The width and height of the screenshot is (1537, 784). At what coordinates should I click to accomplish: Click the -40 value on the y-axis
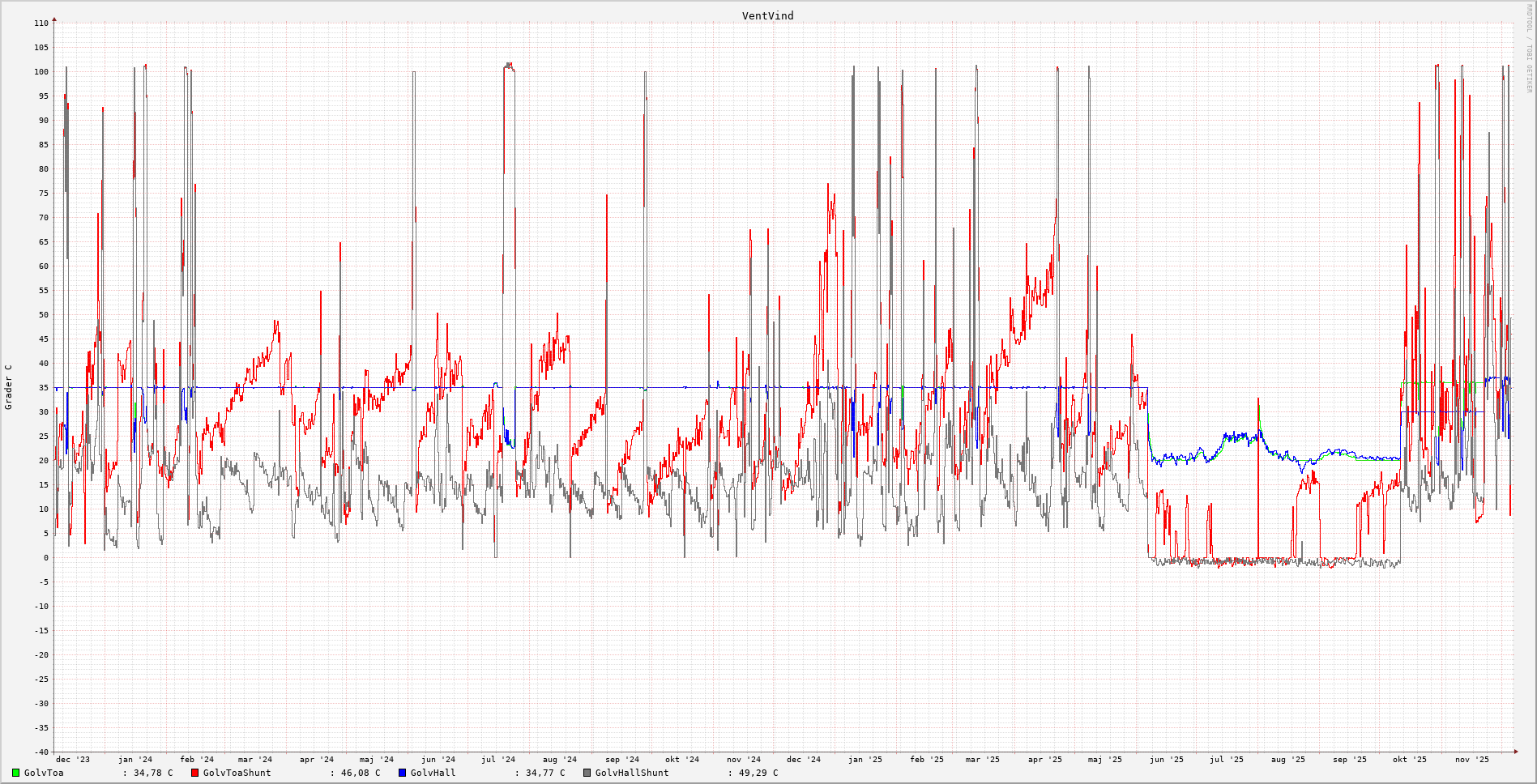[41, 752]
